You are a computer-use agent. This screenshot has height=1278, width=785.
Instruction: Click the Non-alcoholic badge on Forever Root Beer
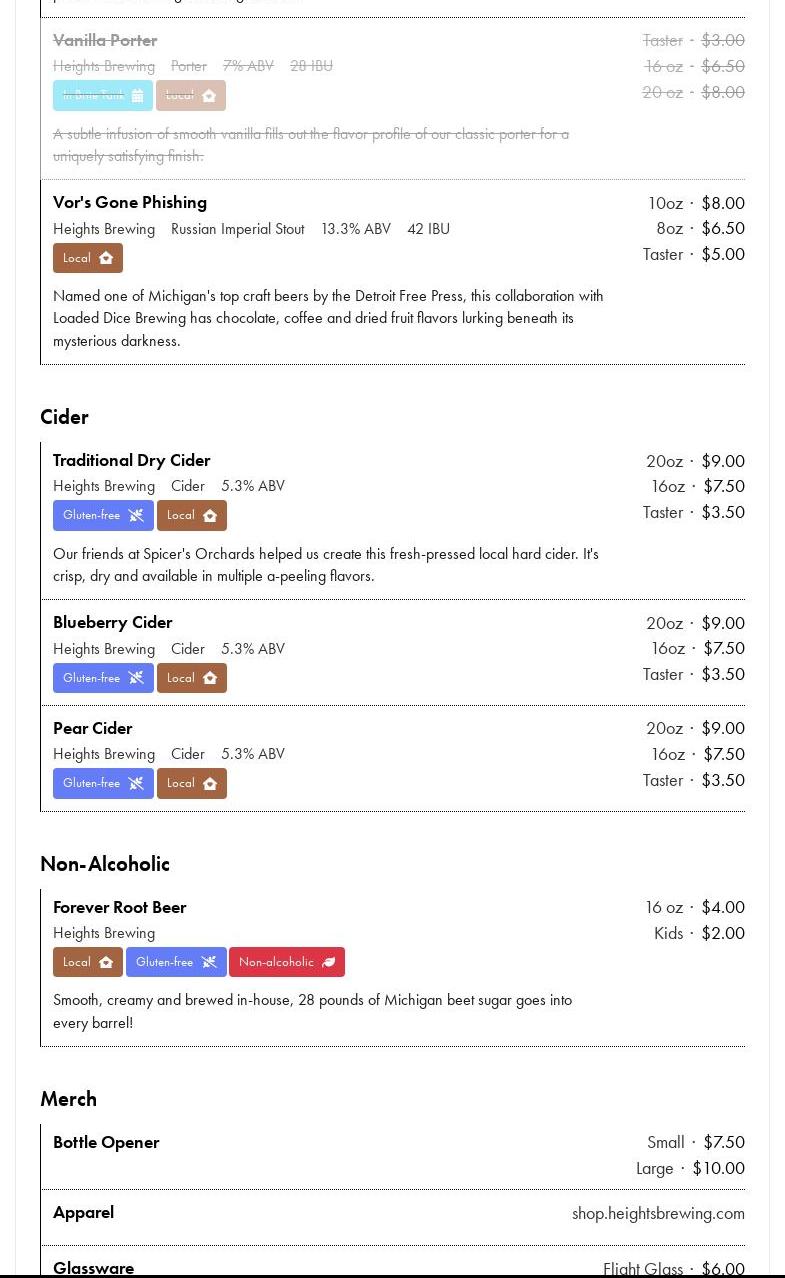[x=287, y=962]
